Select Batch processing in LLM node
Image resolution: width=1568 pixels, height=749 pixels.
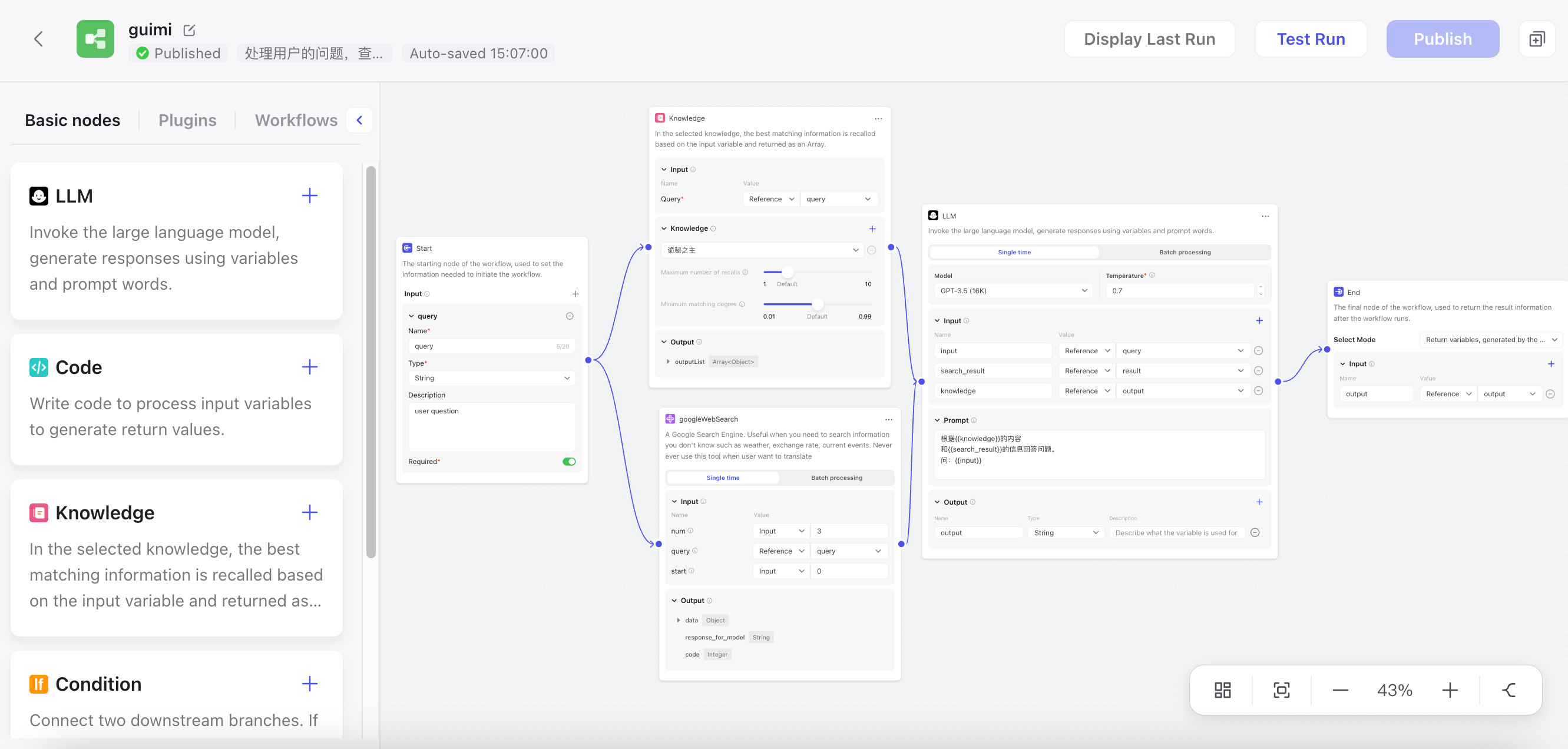1184,252
